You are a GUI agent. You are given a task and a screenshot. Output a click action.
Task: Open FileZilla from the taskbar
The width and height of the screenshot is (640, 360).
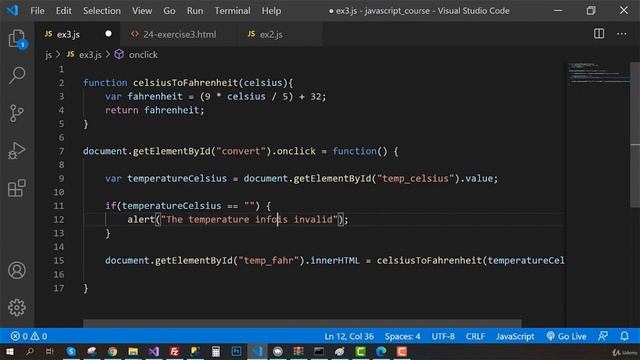click(x=174, y=351)
